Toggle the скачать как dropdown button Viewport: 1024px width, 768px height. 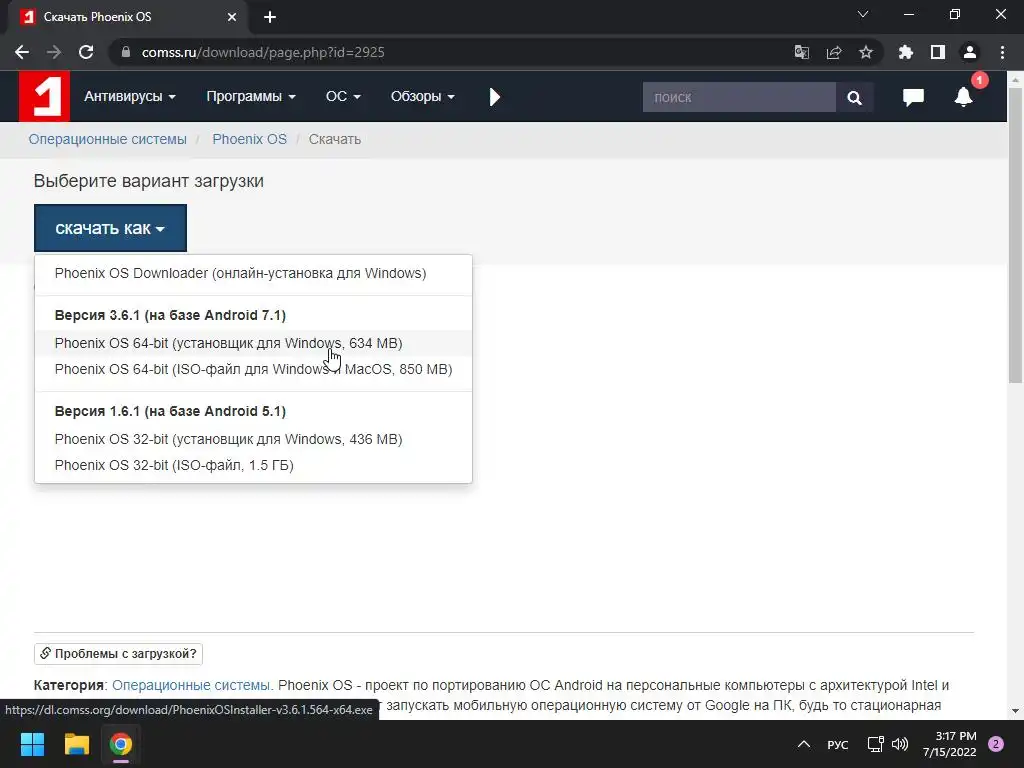pos(110,228)
